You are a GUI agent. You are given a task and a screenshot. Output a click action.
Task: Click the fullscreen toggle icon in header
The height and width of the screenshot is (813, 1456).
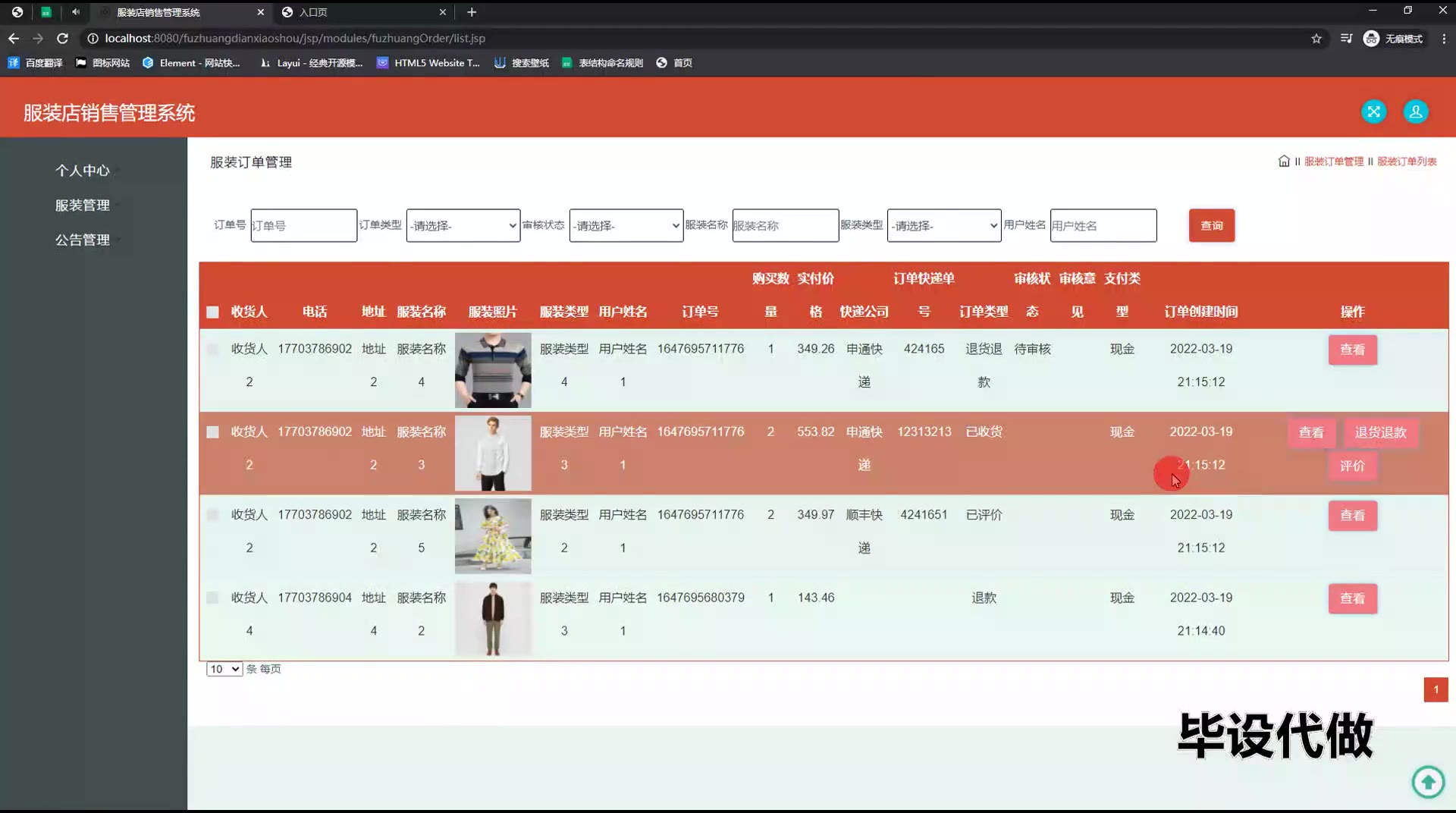tap(1373, 112)
